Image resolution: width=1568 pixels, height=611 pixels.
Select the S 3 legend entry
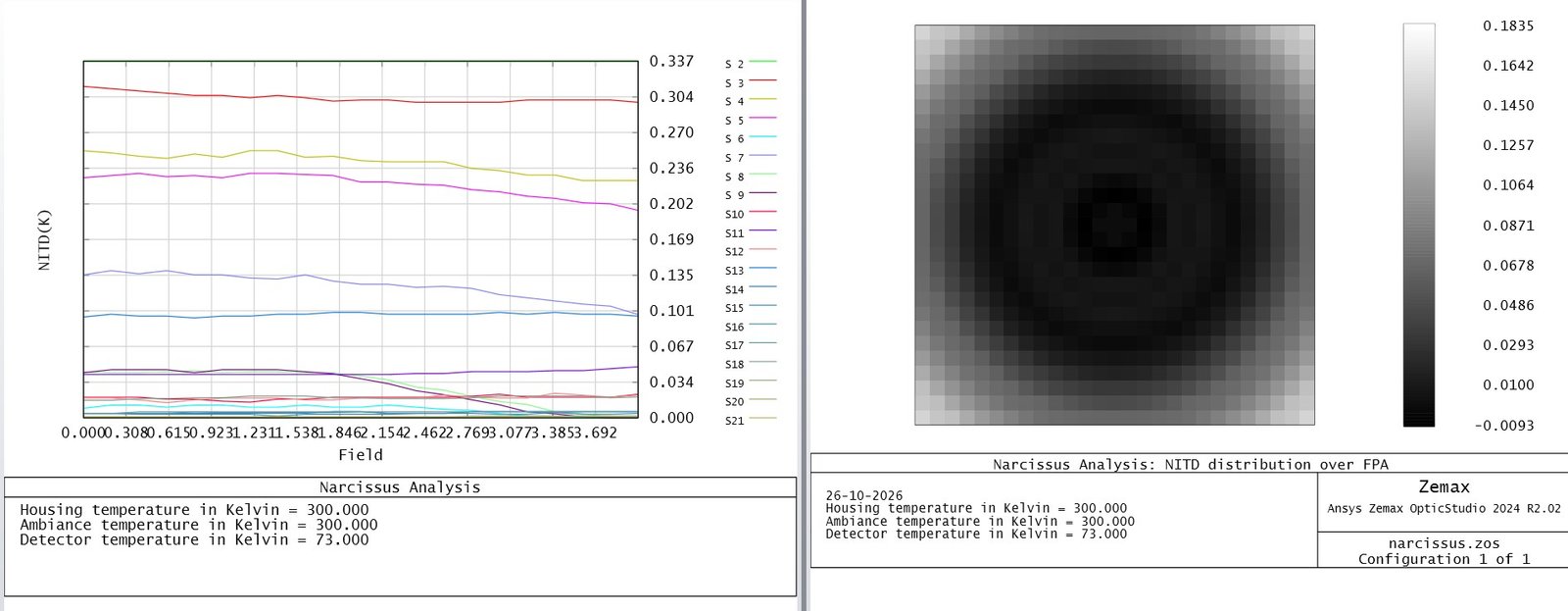point(751,82)
